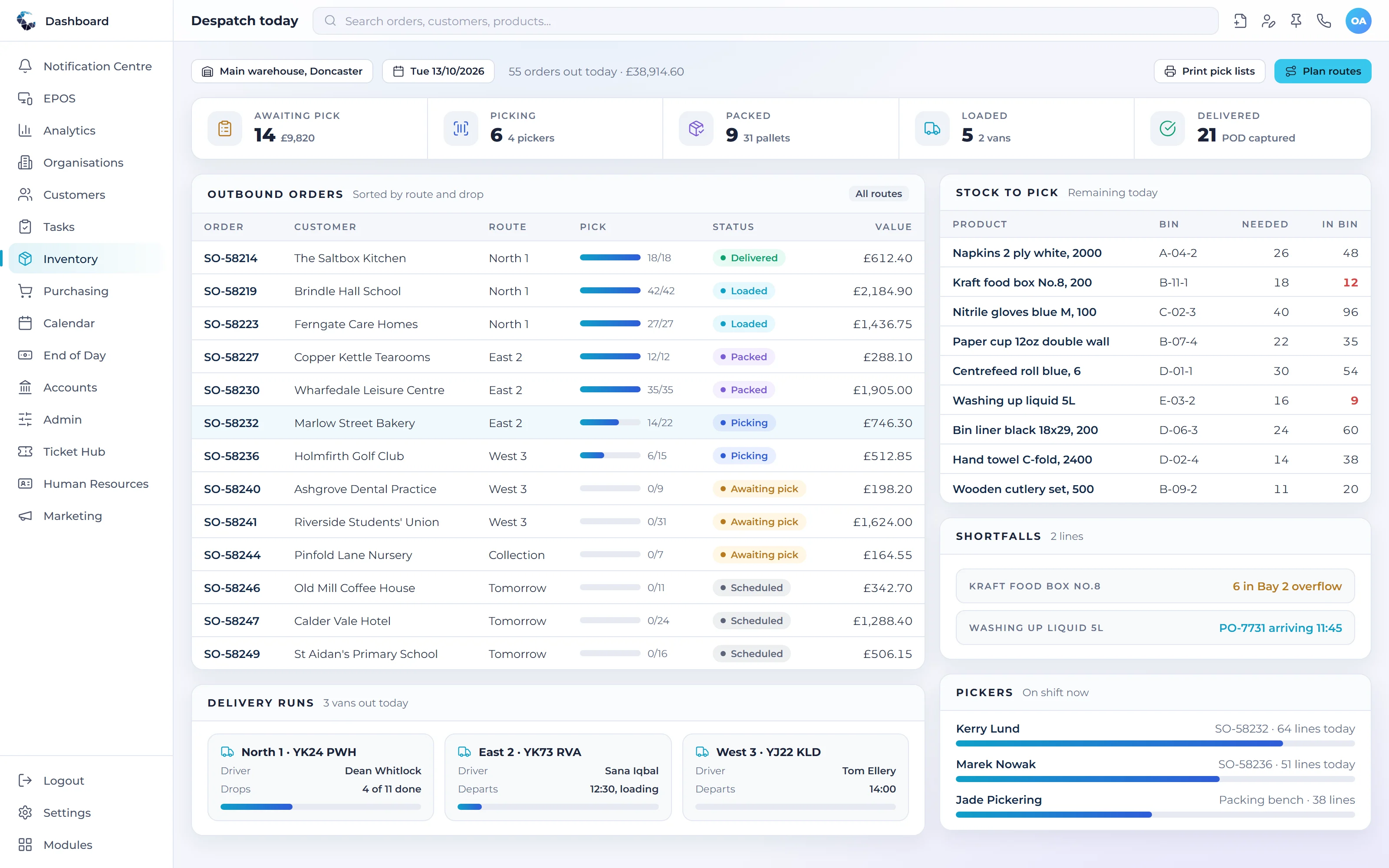Click the Picking barcode scanner icon
1389x868 pixels.
pos(461,128)
